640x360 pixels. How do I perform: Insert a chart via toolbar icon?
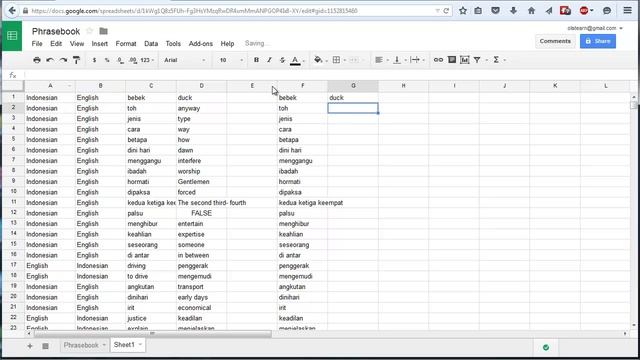click(x=464, y=60)
